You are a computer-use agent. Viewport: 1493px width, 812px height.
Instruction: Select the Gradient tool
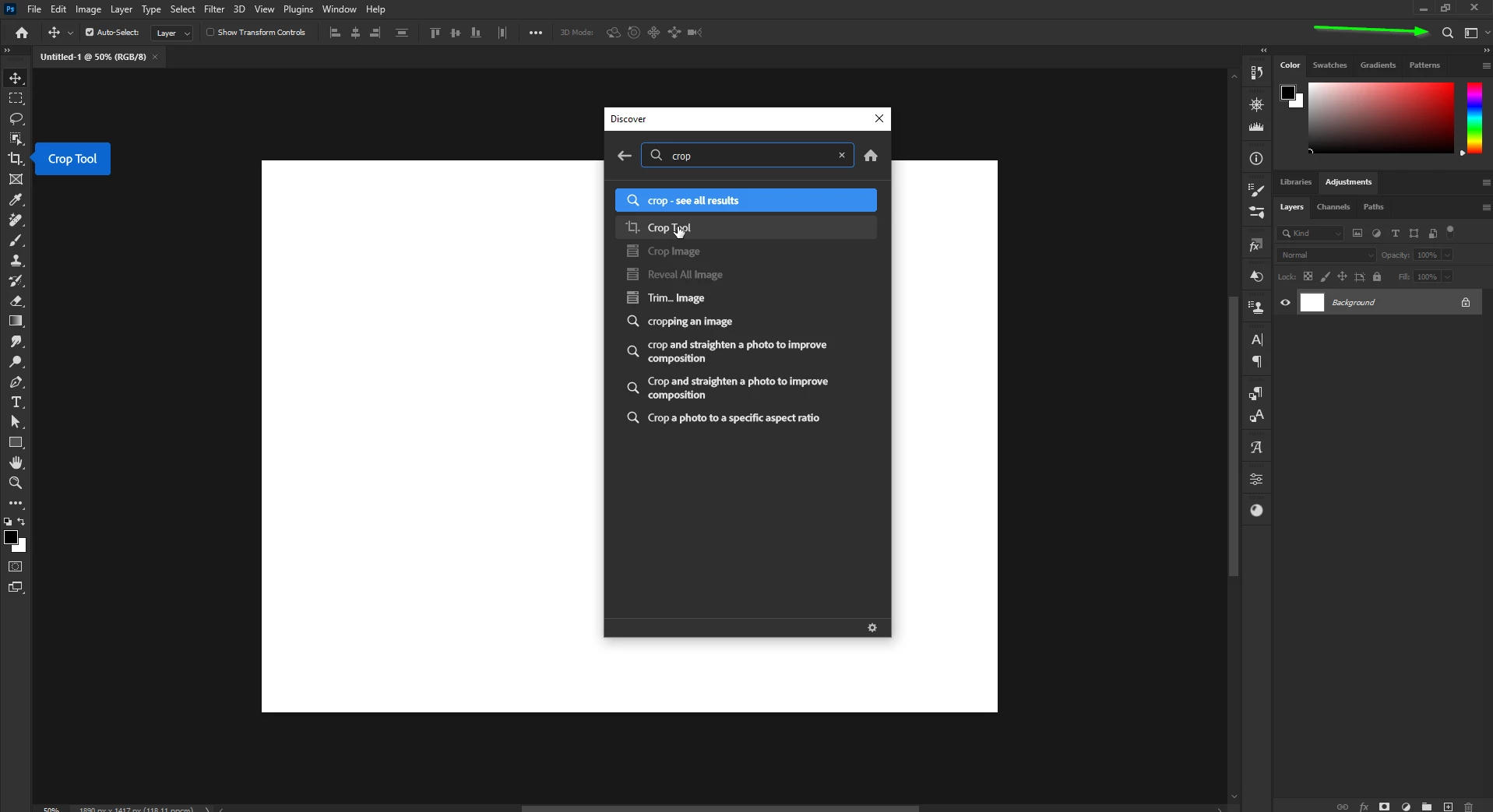click(16, 321)
